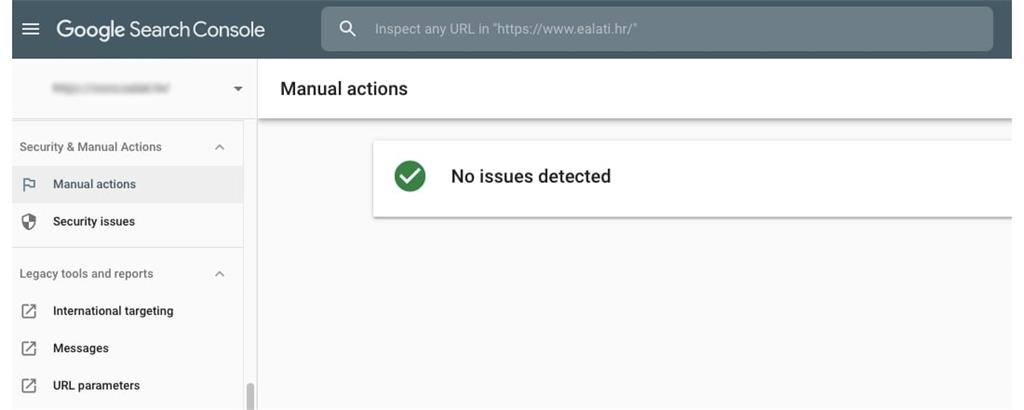Image resolution: width=1024 pixels, height=410 pixels.
Task: Click the Manual actions flag icon
Action: [29, 185]
